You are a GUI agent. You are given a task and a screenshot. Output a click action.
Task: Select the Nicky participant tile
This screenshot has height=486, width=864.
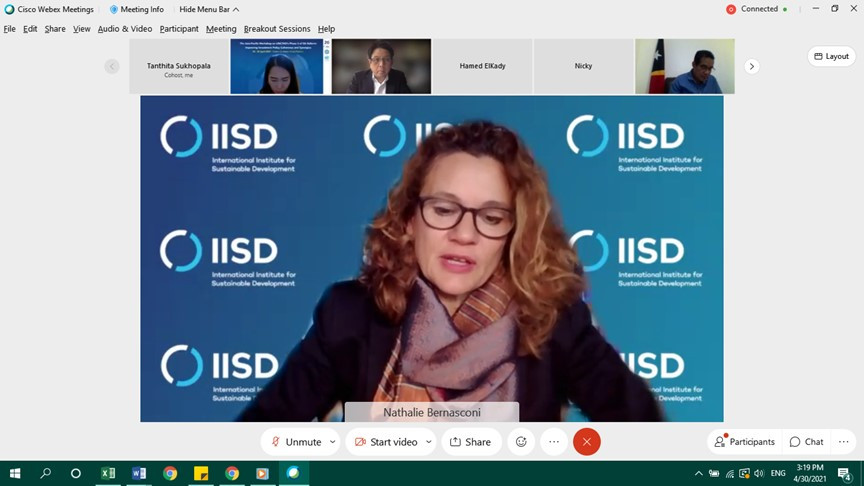pos(584,66)
